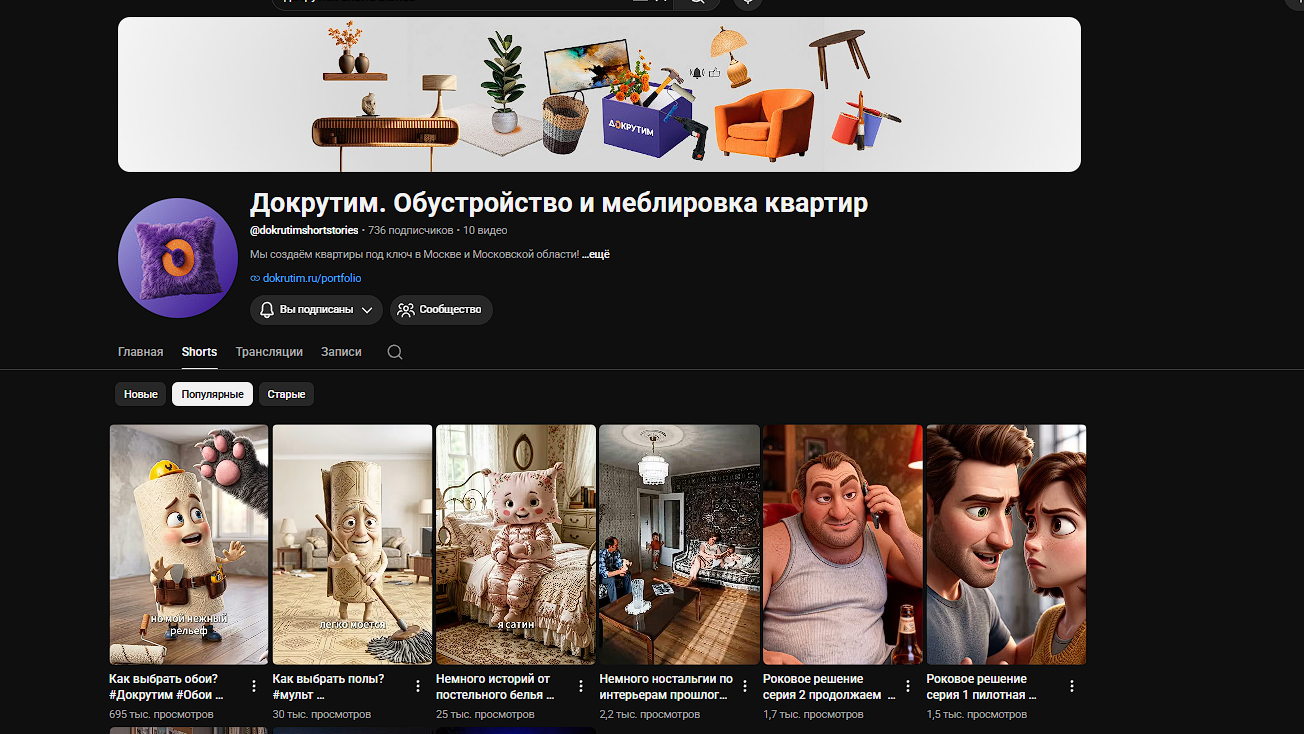The width and height of the screenshot is (1304, 734).
Task: Click the '10 видео' count text
Action: click(485, 231)
